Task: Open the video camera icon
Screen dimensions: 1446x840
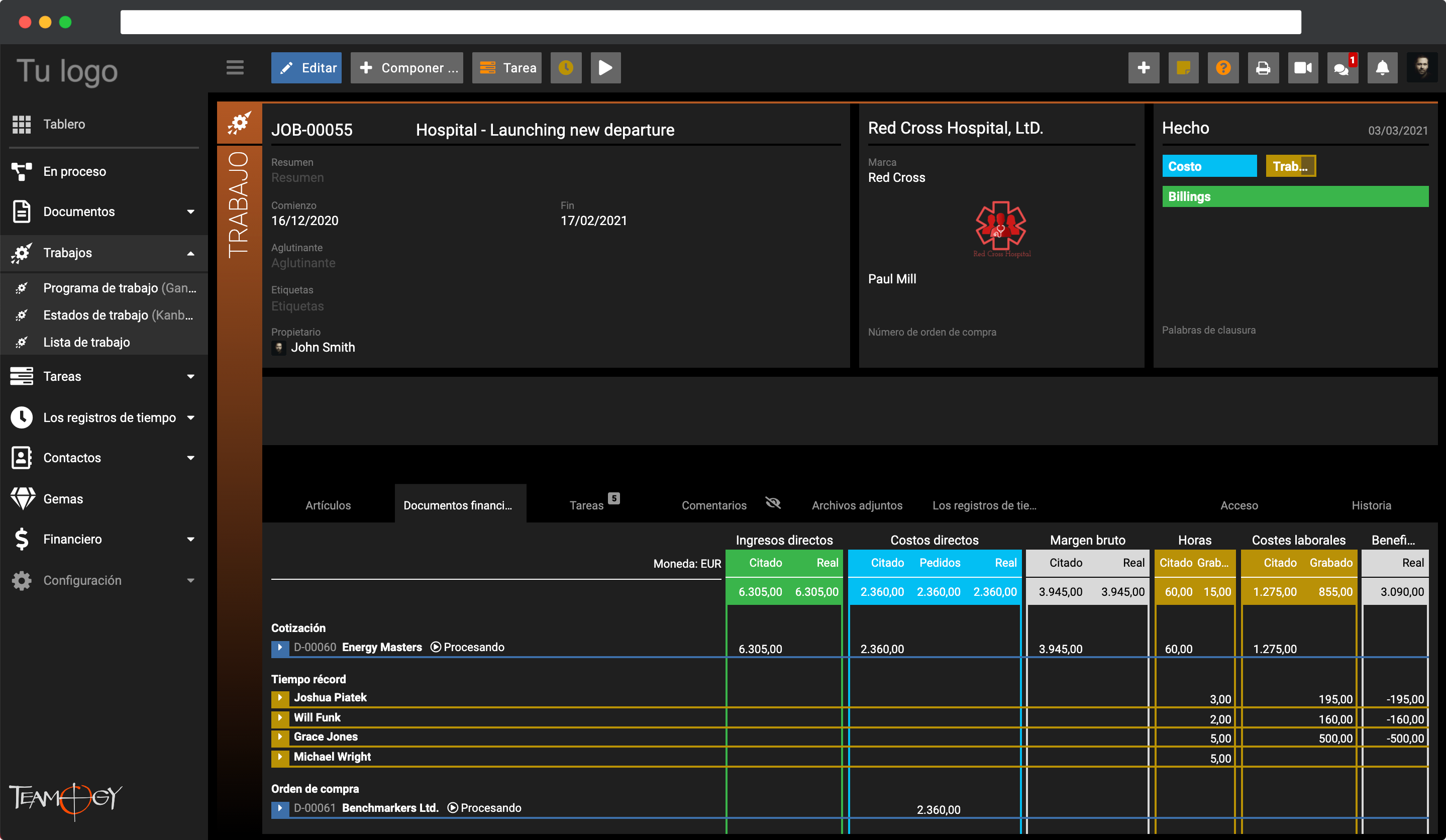Action: click(x=1302, y=68)
